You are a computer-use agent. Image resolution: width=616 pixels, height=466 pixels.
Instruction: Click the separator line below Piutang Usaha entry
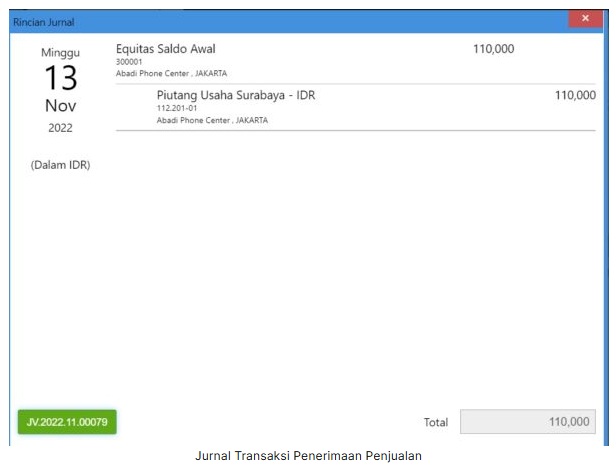(355, 130)
